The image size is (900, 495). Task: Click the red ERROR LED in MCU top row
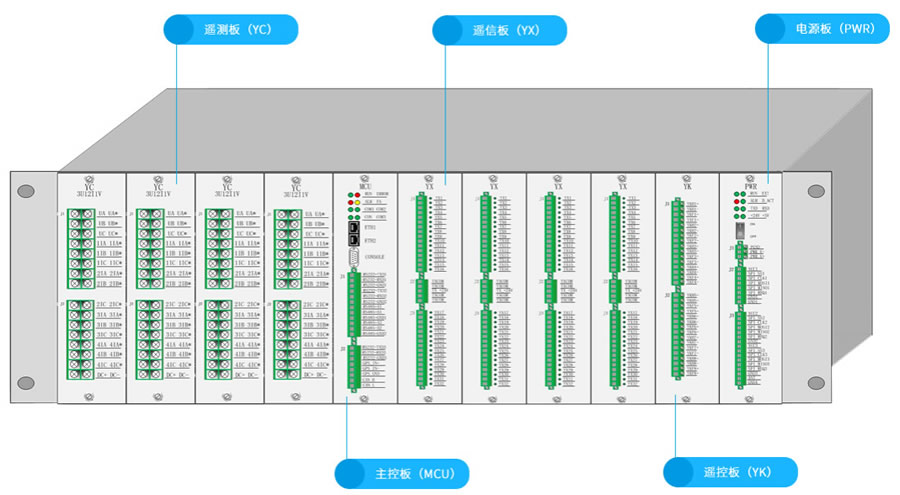click(358, 195)
